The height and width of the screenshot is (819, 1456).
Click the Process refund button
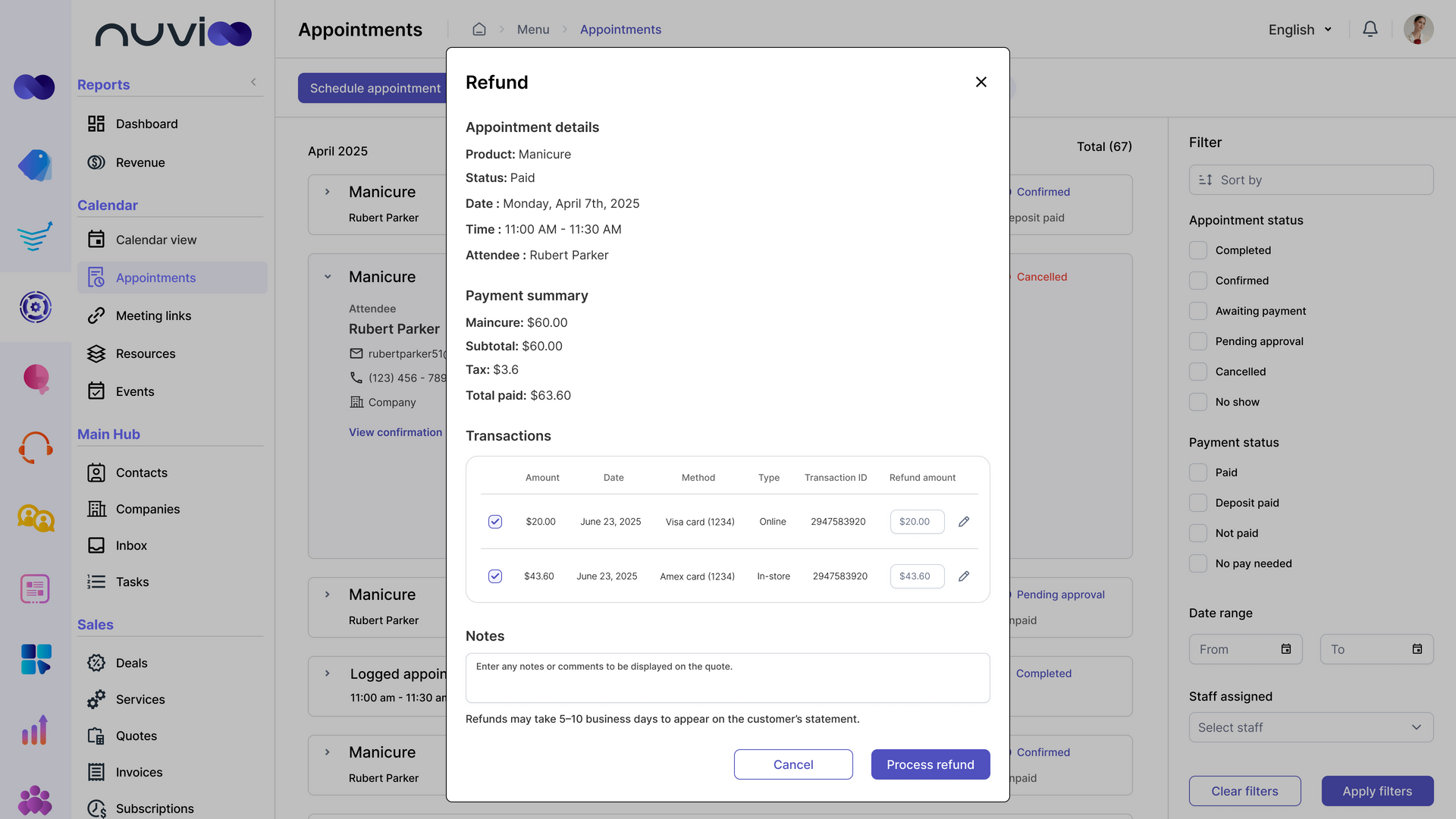[x=930, y=764]
